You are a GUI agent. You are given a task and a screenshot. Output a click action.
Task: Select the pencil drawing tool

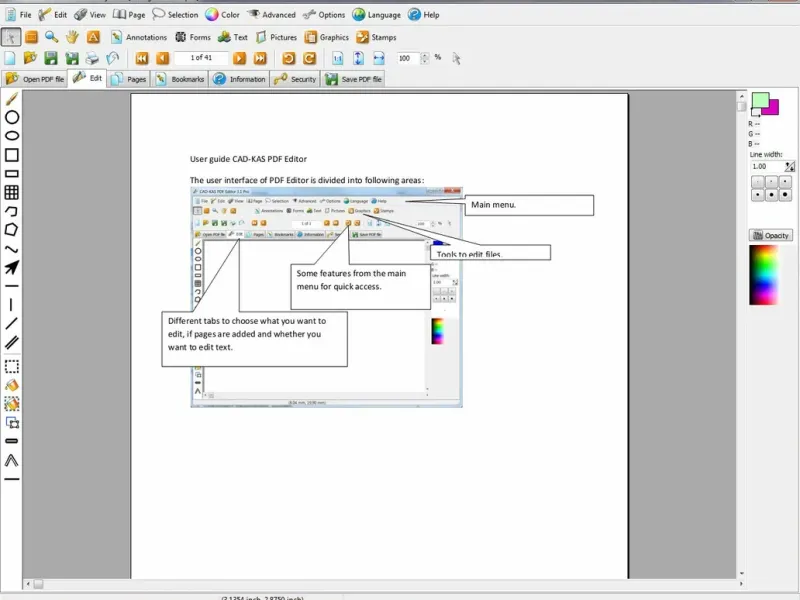(x=12, y=99)
